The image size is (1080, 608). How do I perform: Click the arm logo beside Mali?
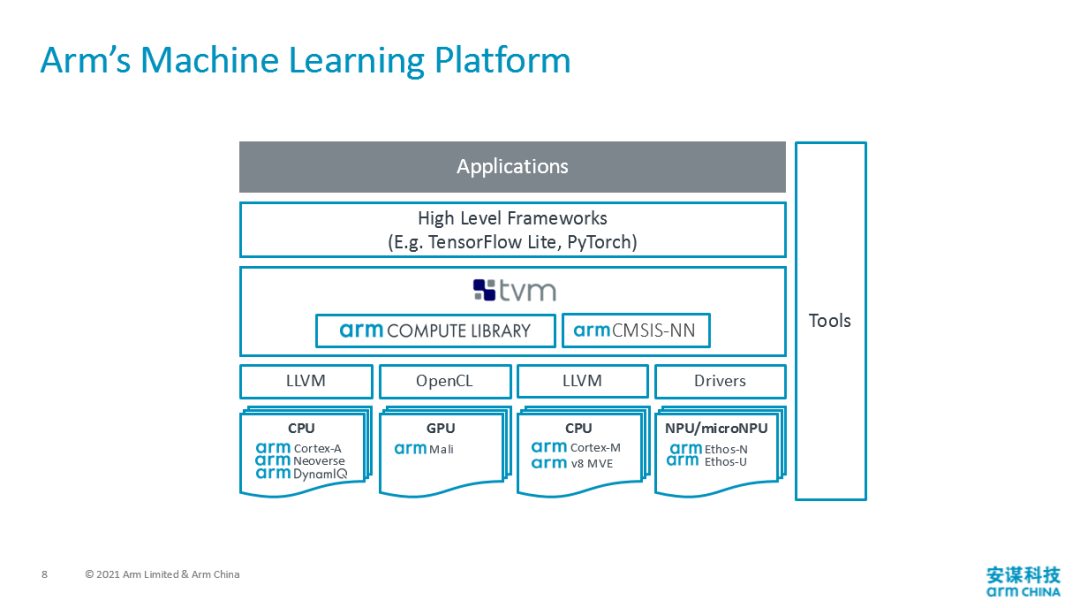tap(411, 448)
